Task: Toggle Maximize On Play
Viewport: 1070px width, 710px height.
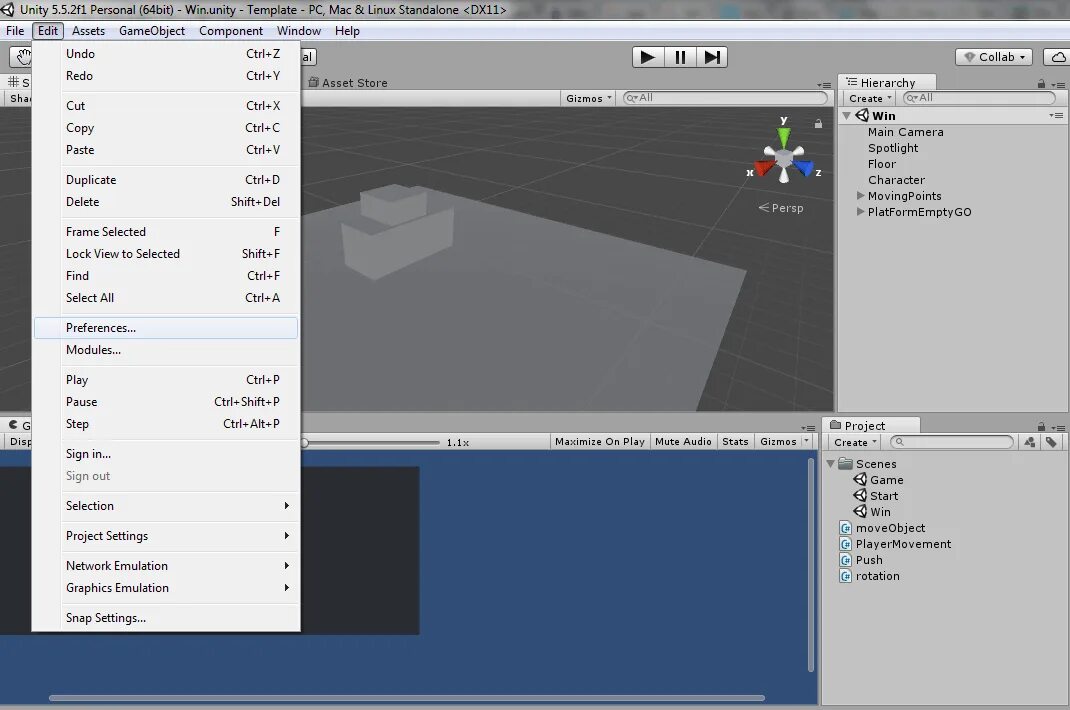Action: (x=600, y=442)
